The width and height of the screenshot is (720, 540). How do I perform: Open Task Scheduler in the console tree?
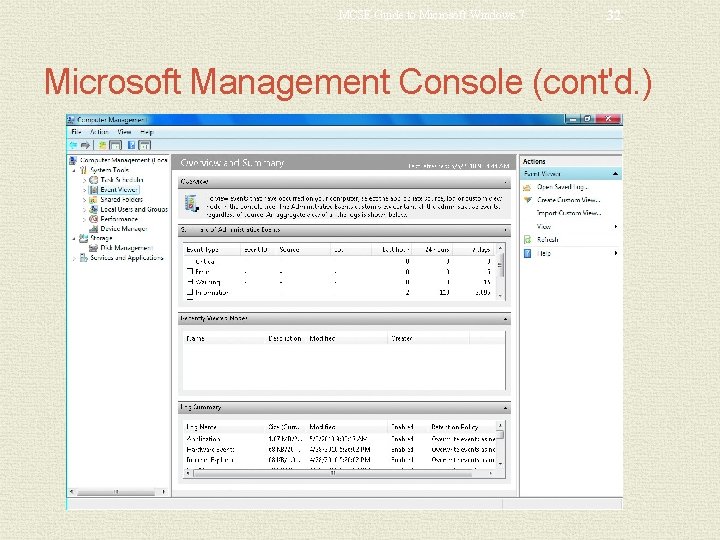coord(122,180)
